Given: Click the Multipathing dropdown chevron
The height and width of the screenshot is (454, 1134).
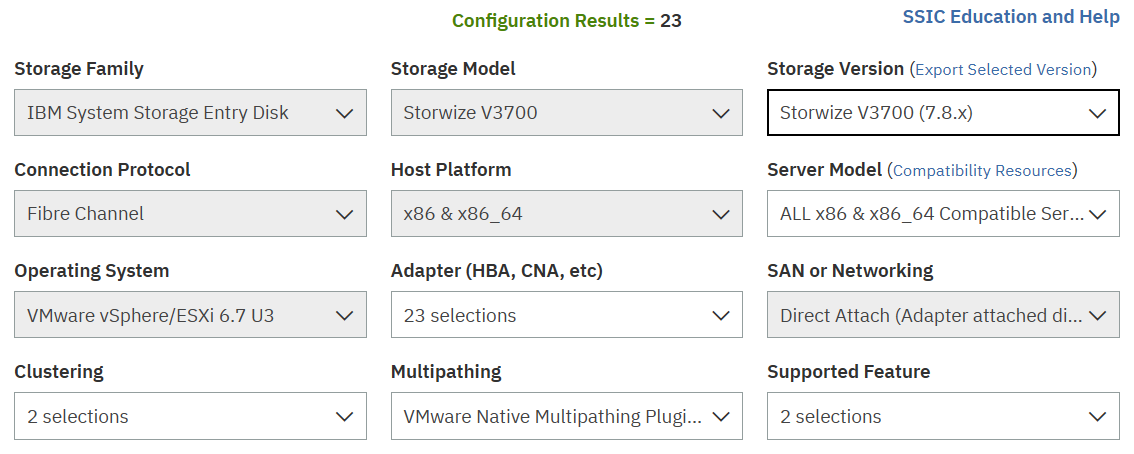Looking at the screenshot, I should (x=721, y=417).
